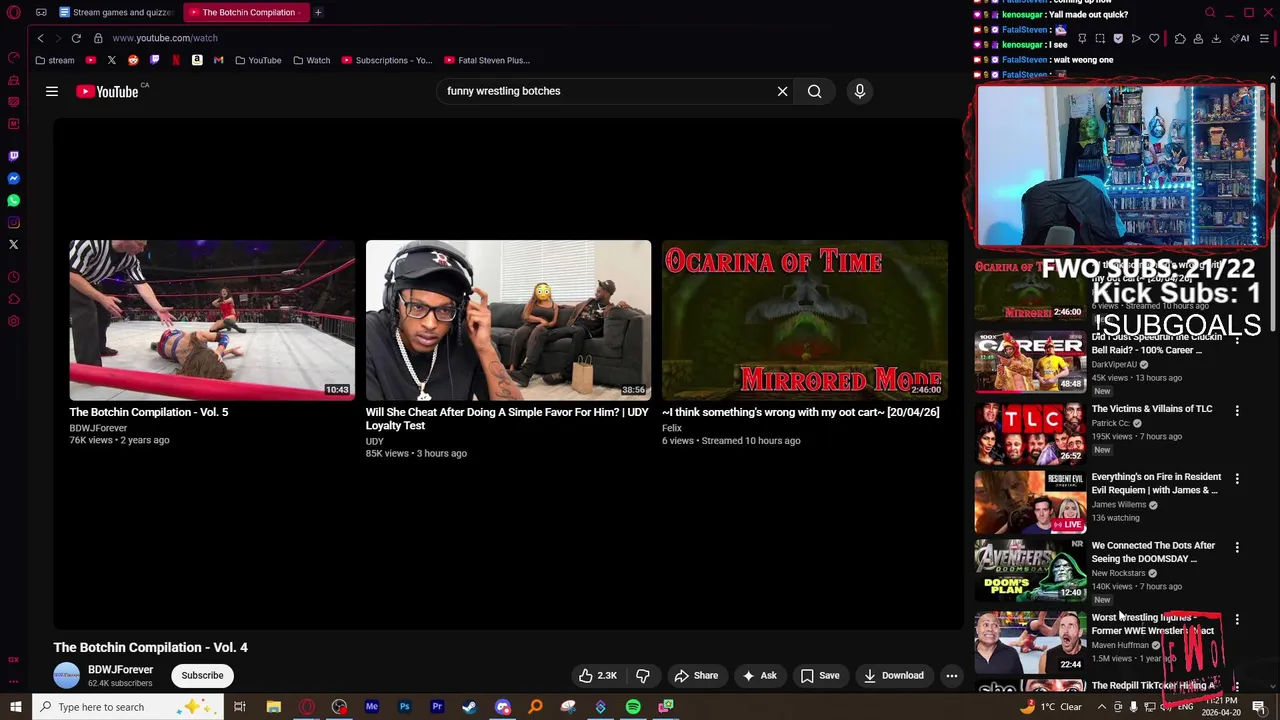1280x720 pixels.
Task: Open the options menu for 'The Victims & Villains of TLC'
Action: pyautogui.click(x=1237, y=411)
